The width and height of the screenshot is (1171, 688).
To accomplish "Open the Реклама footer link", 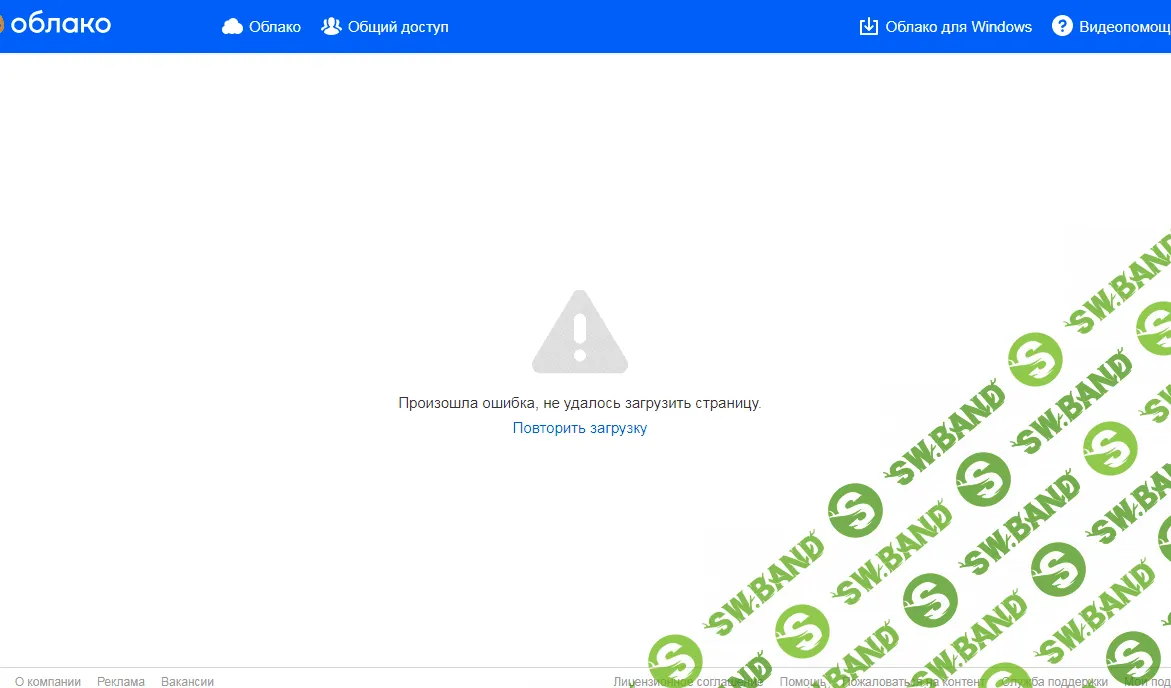I will 121,681.
